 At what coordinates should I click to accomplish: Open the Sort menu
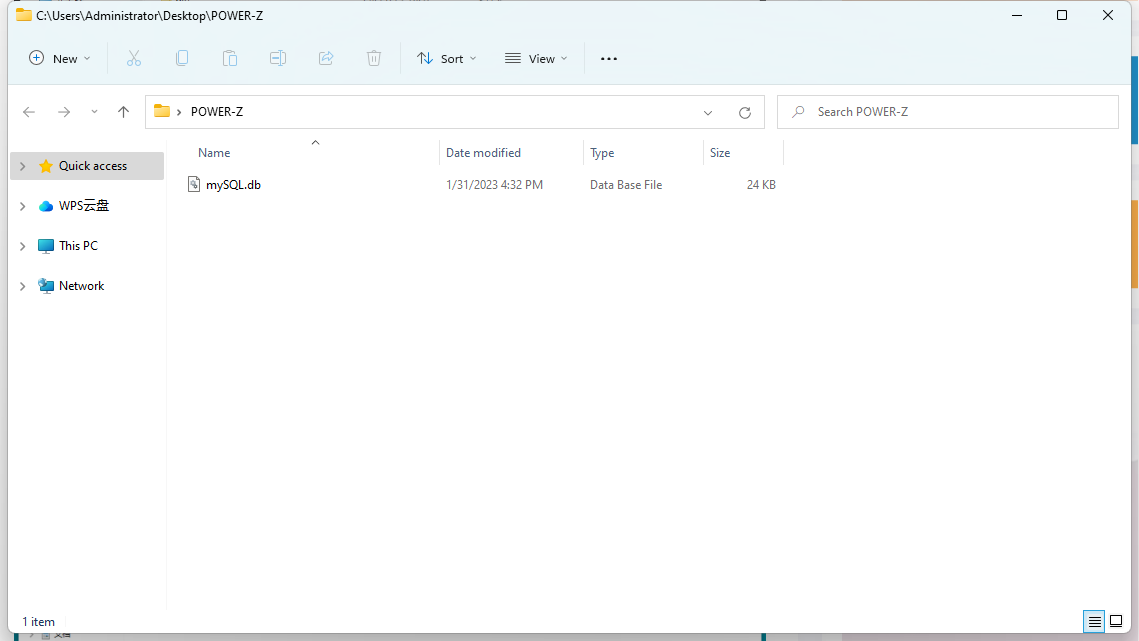click(x=447, y=59)
